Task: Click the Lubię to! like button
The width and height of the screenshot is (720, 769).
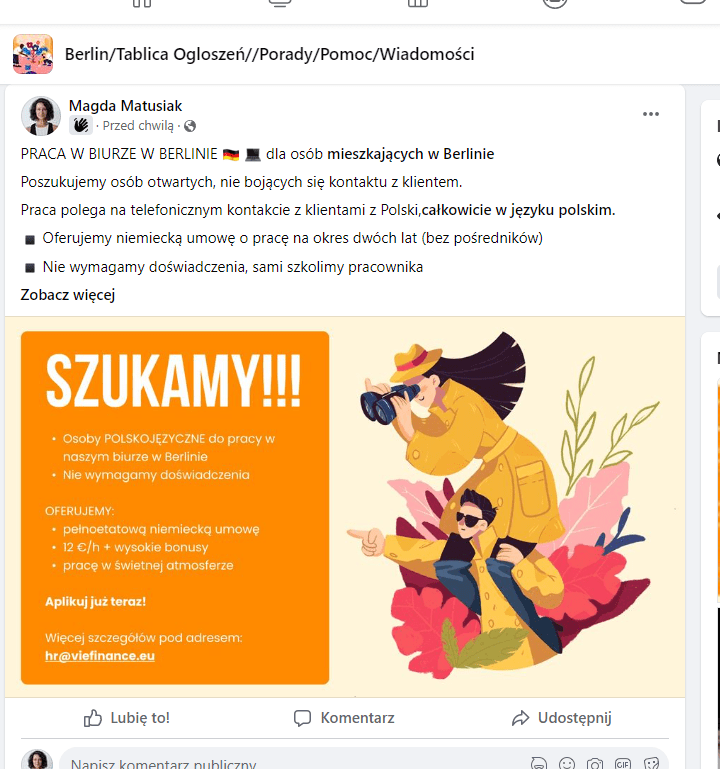Action: coord(127,718)
